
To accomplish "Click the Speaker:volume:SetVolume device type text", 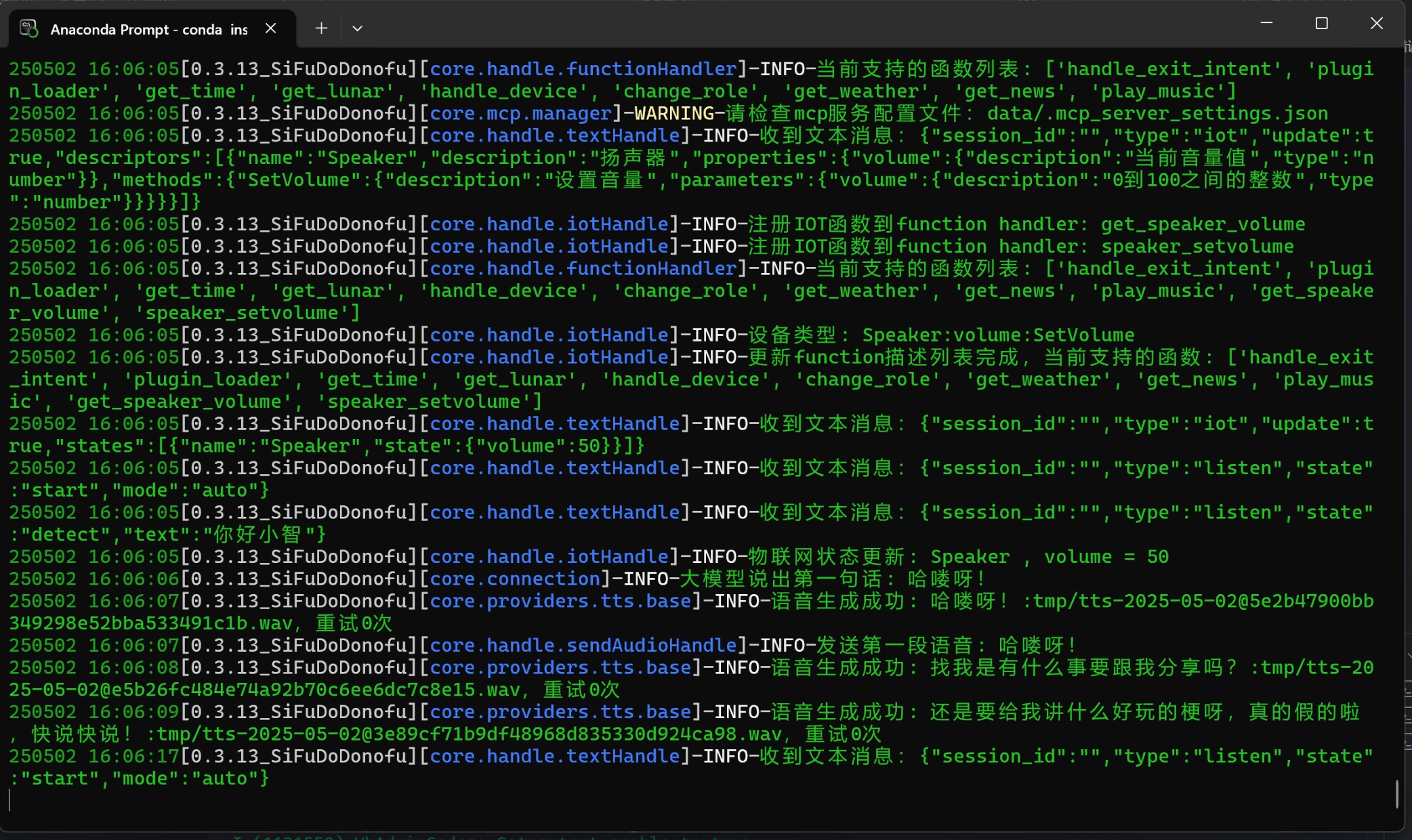I will click(998, 335).
